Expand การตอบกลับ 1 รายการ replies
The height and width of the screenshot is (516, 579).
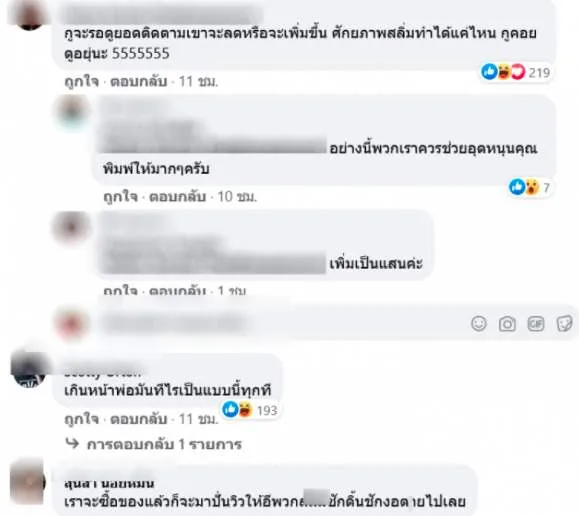[154, 444]
